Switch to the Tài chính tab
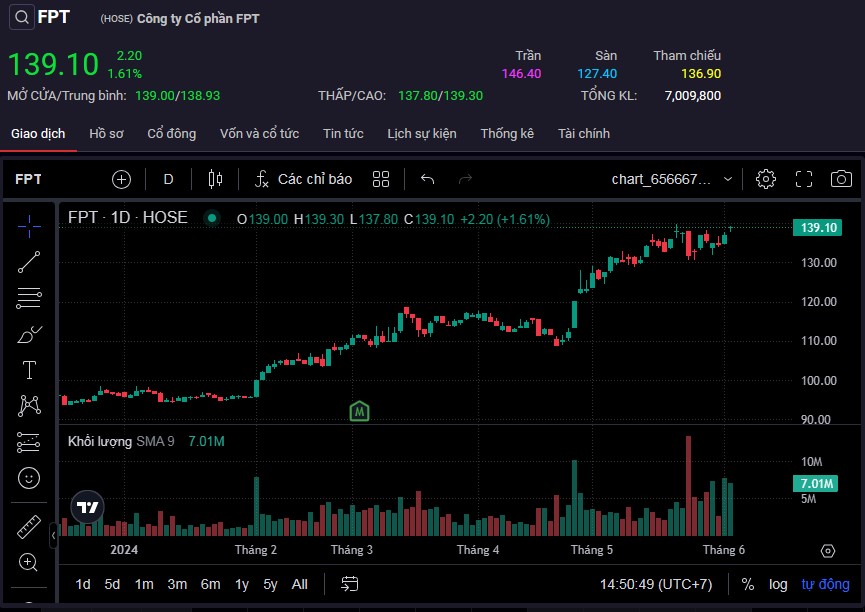Image resolution: width=865 pixels, height=612 pixels. click(x=584, y=133)
